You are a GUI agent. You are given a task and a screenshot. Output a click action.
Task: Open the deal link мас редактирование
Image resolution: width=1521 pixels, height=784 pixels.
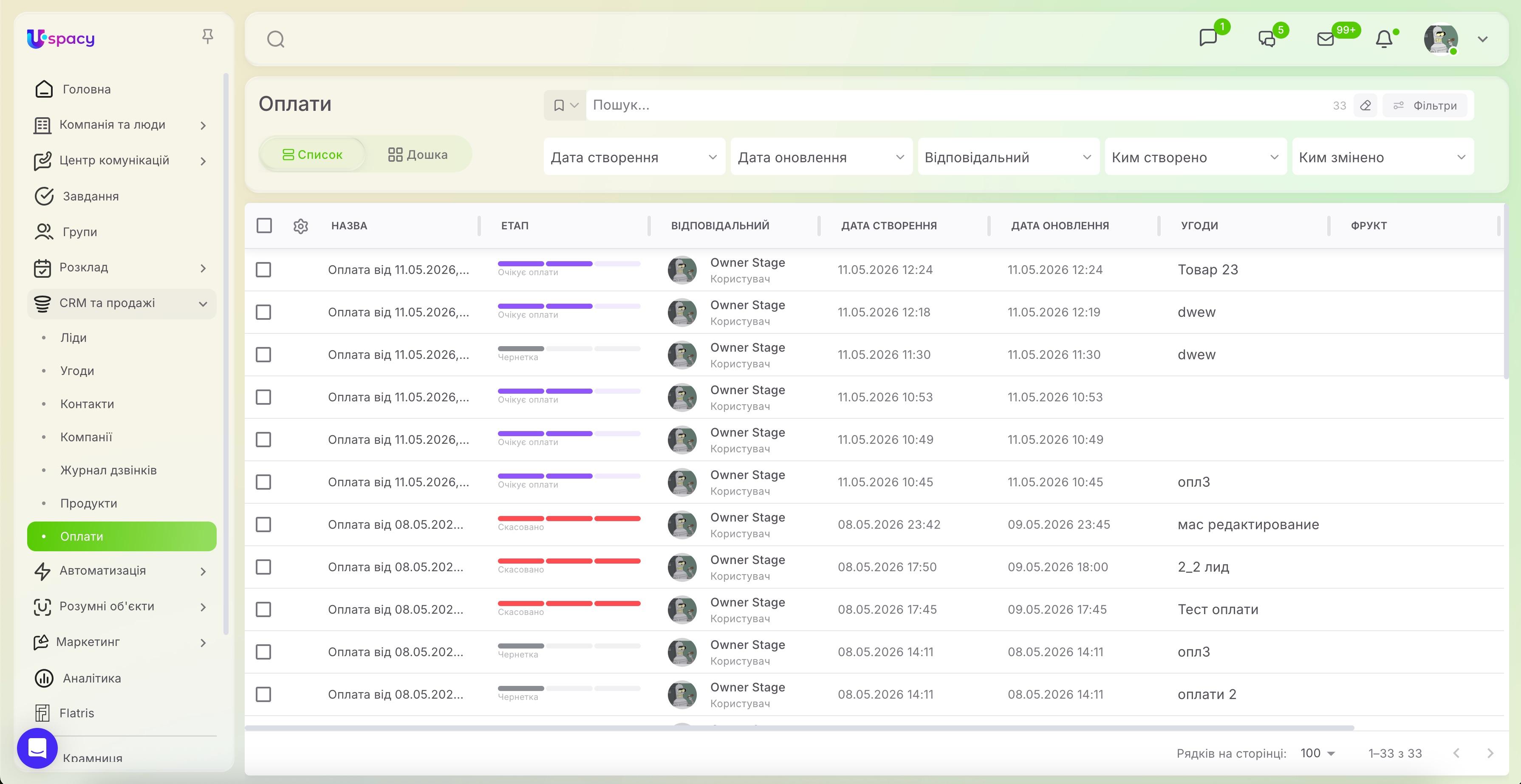1248,525
